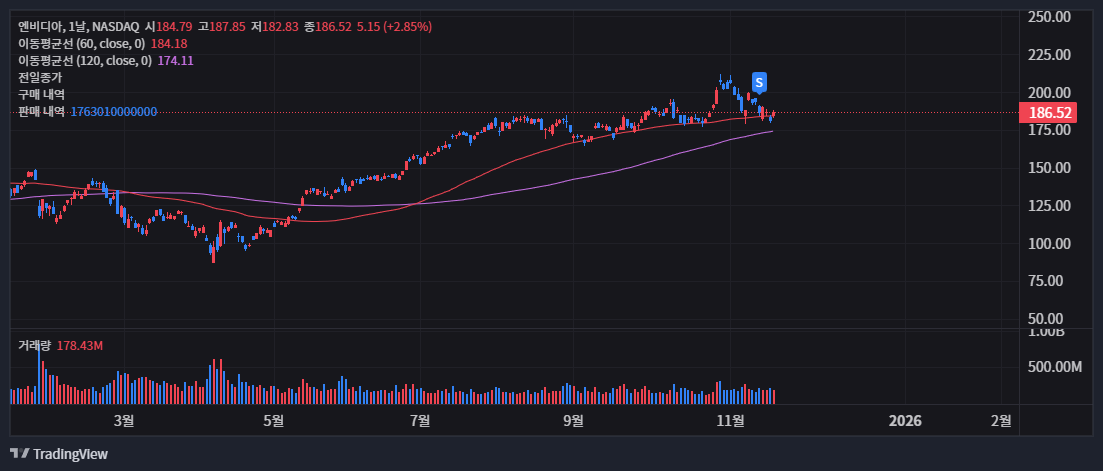The width and height of the screenshot is (1103, 471).
Task: Click the 100.00 price axis label
Action: (1050, 243)
